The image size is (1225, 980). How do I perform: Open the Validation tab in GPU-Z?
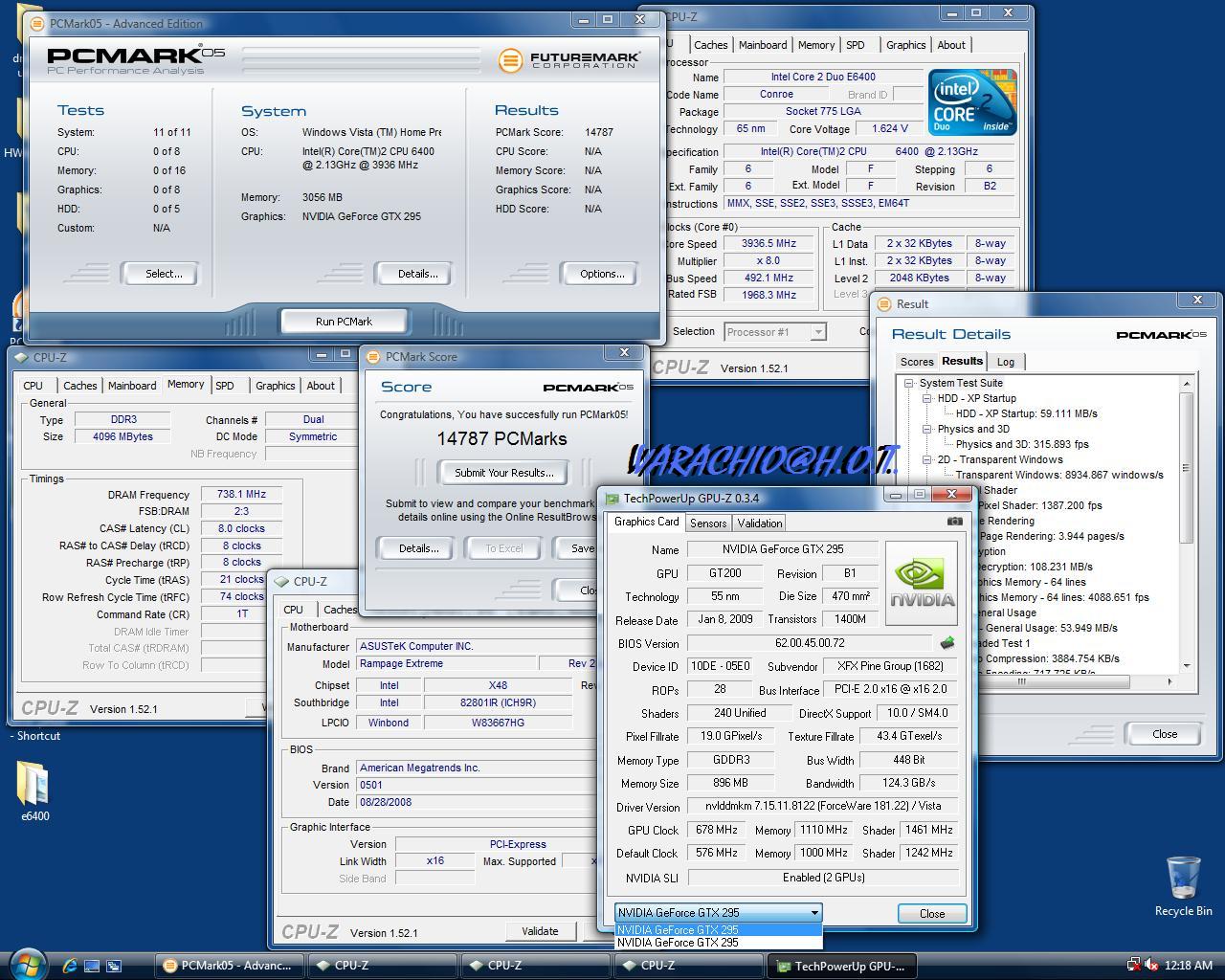pyautogui.click(x=760, y=523)
